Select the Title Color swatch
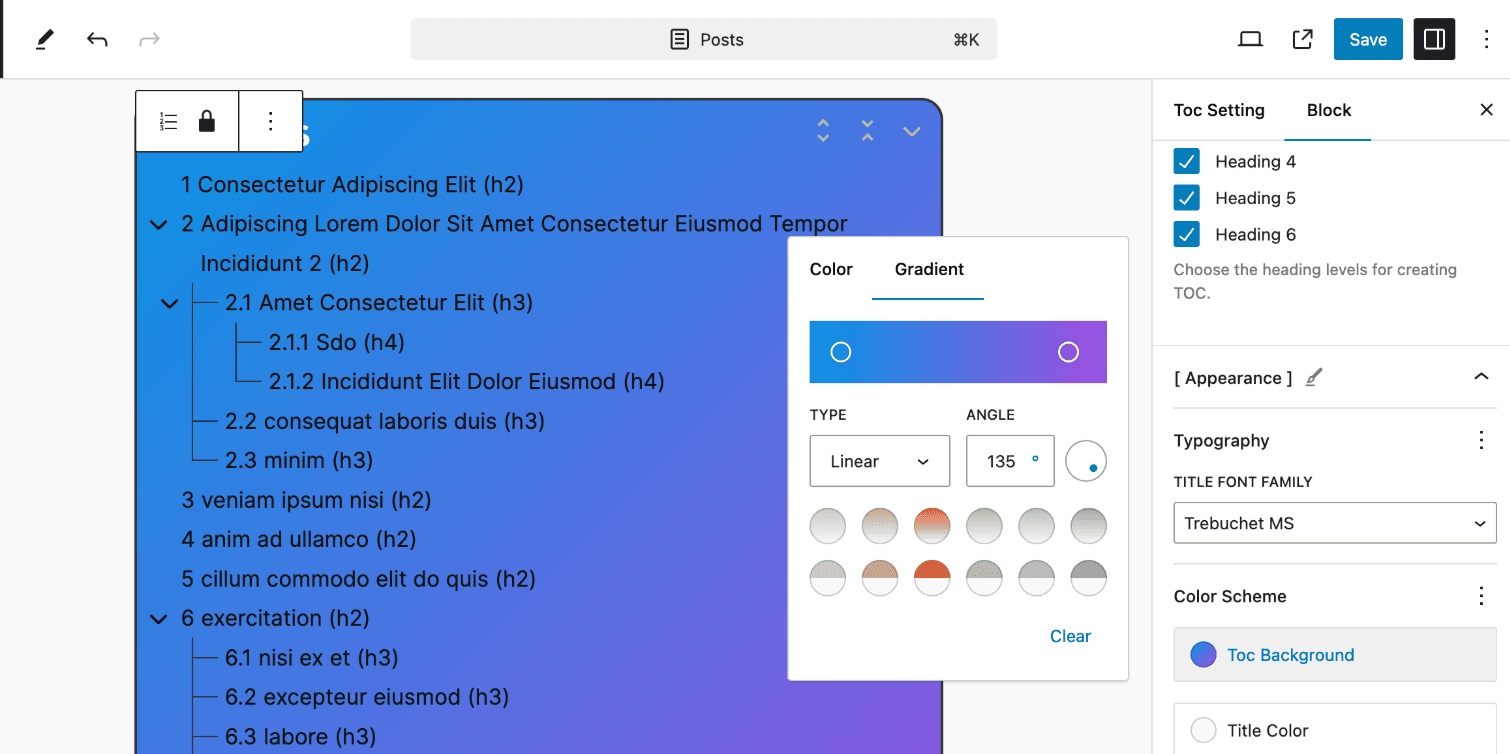 point(1204,730)
